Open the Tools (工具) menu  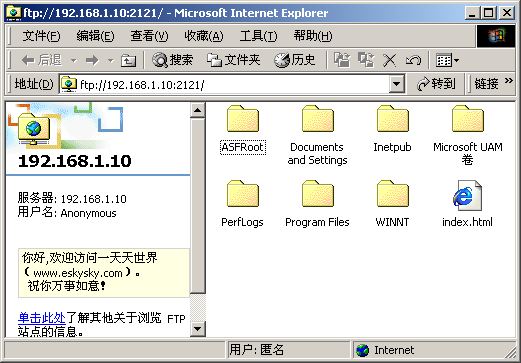point(258,36)
